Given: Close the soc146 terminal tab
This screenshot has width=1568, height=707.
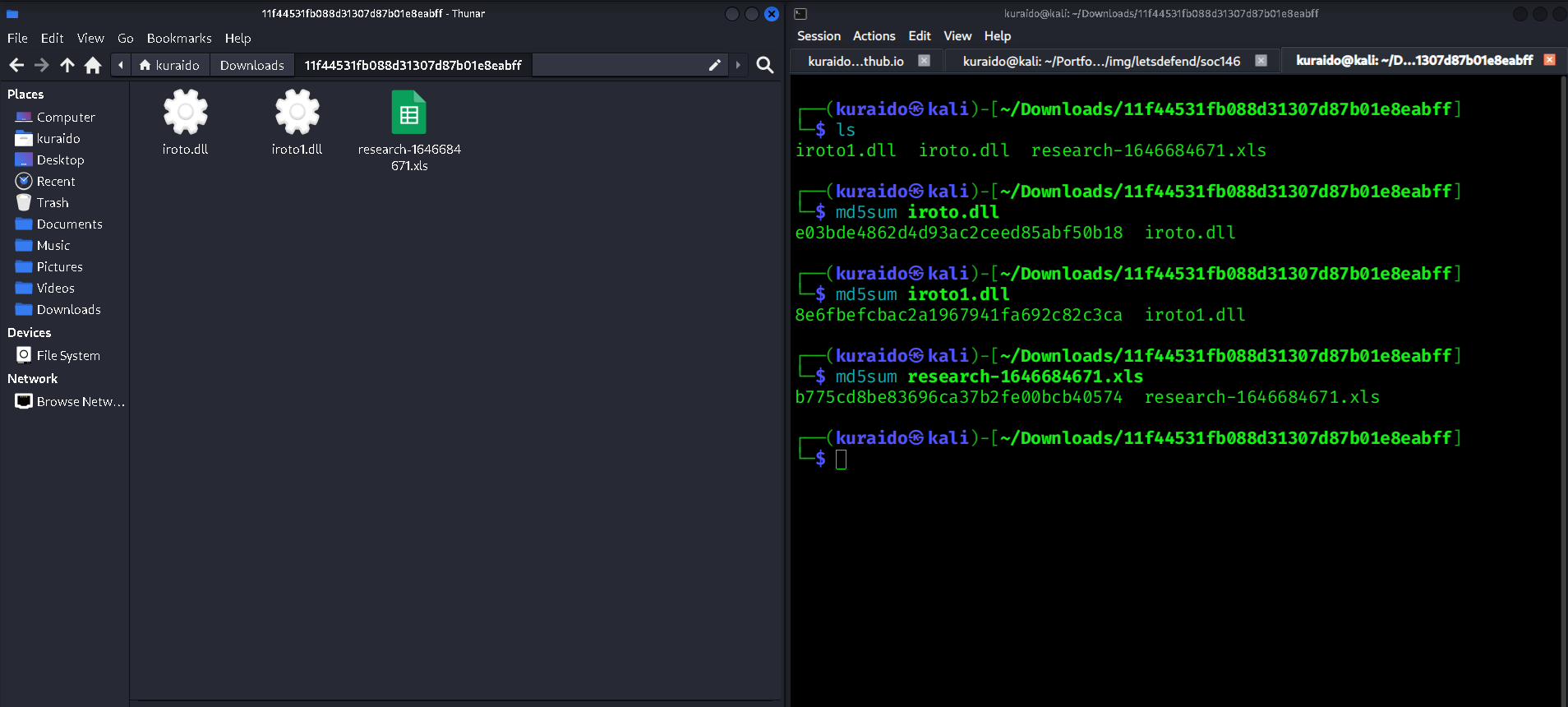Looking at the screenshot, I should (x=1261, y=61).
